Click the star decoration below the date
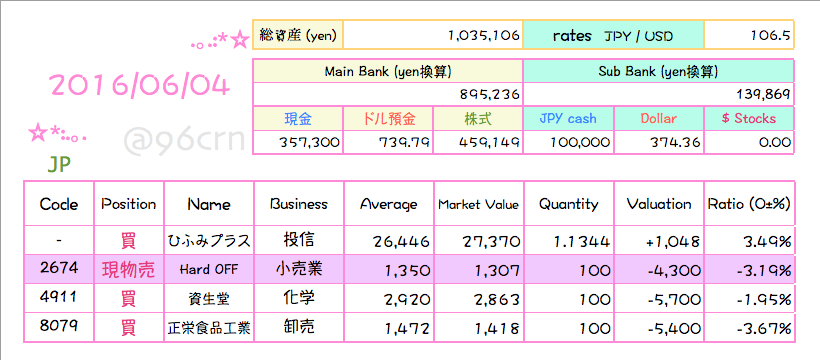 pos(57,133)
